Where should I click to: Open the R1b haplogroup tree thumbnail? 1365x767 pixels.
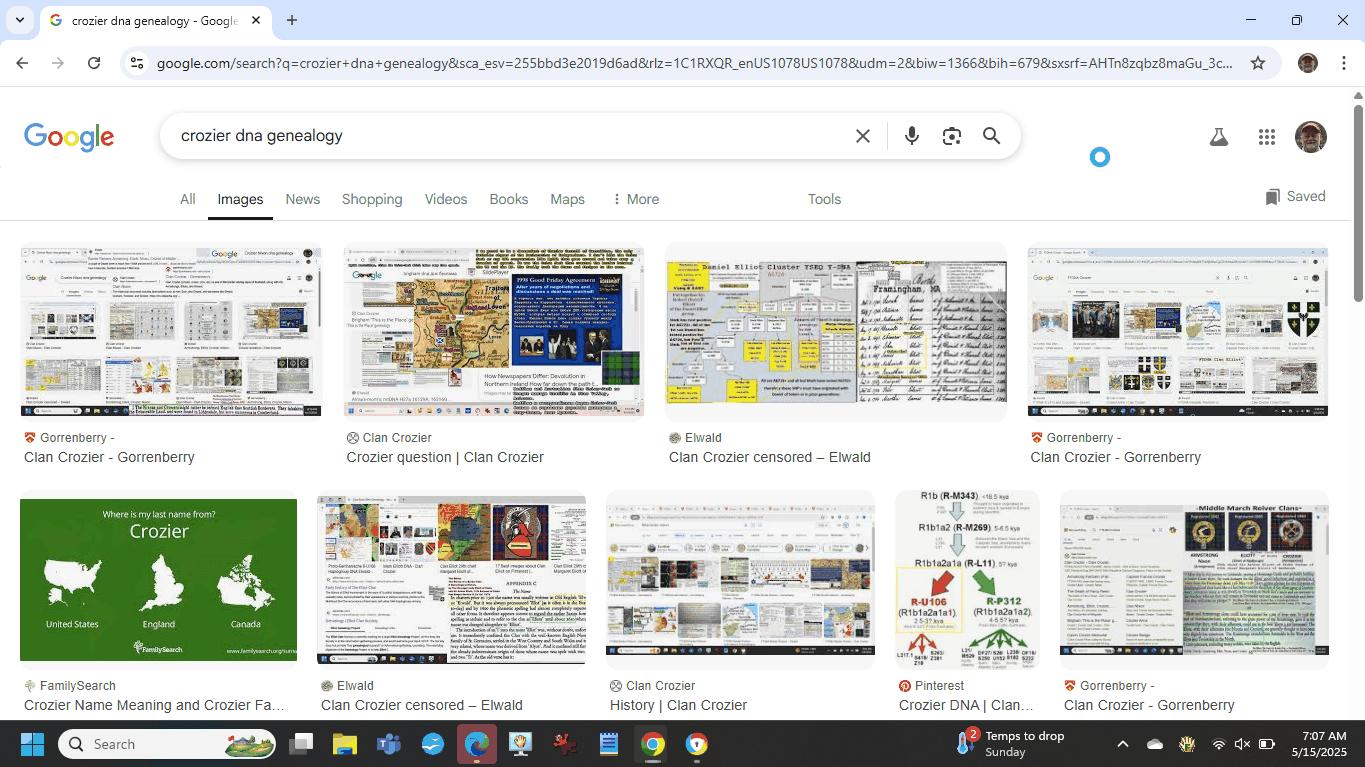click(x=967, y=578)
